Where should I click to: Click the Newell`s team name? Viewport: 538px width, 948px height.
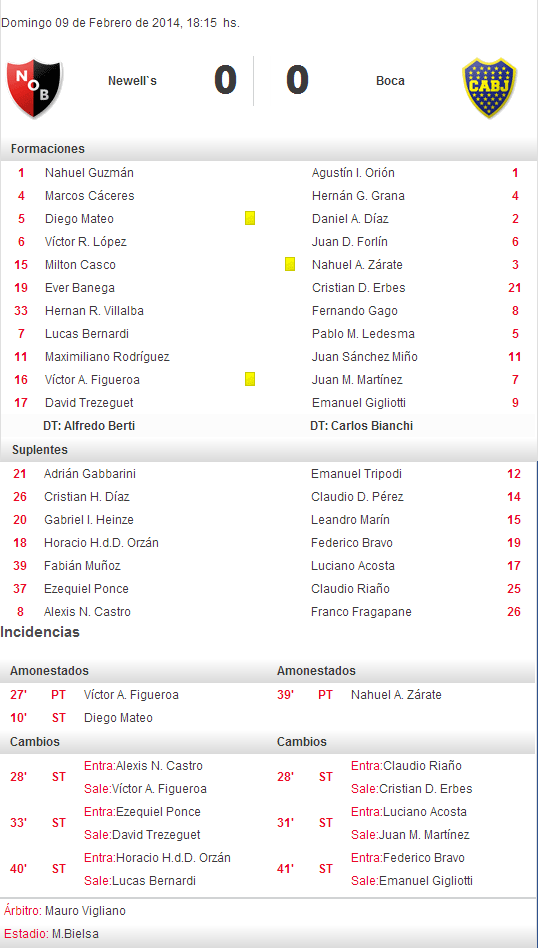[x=132, y=80]
